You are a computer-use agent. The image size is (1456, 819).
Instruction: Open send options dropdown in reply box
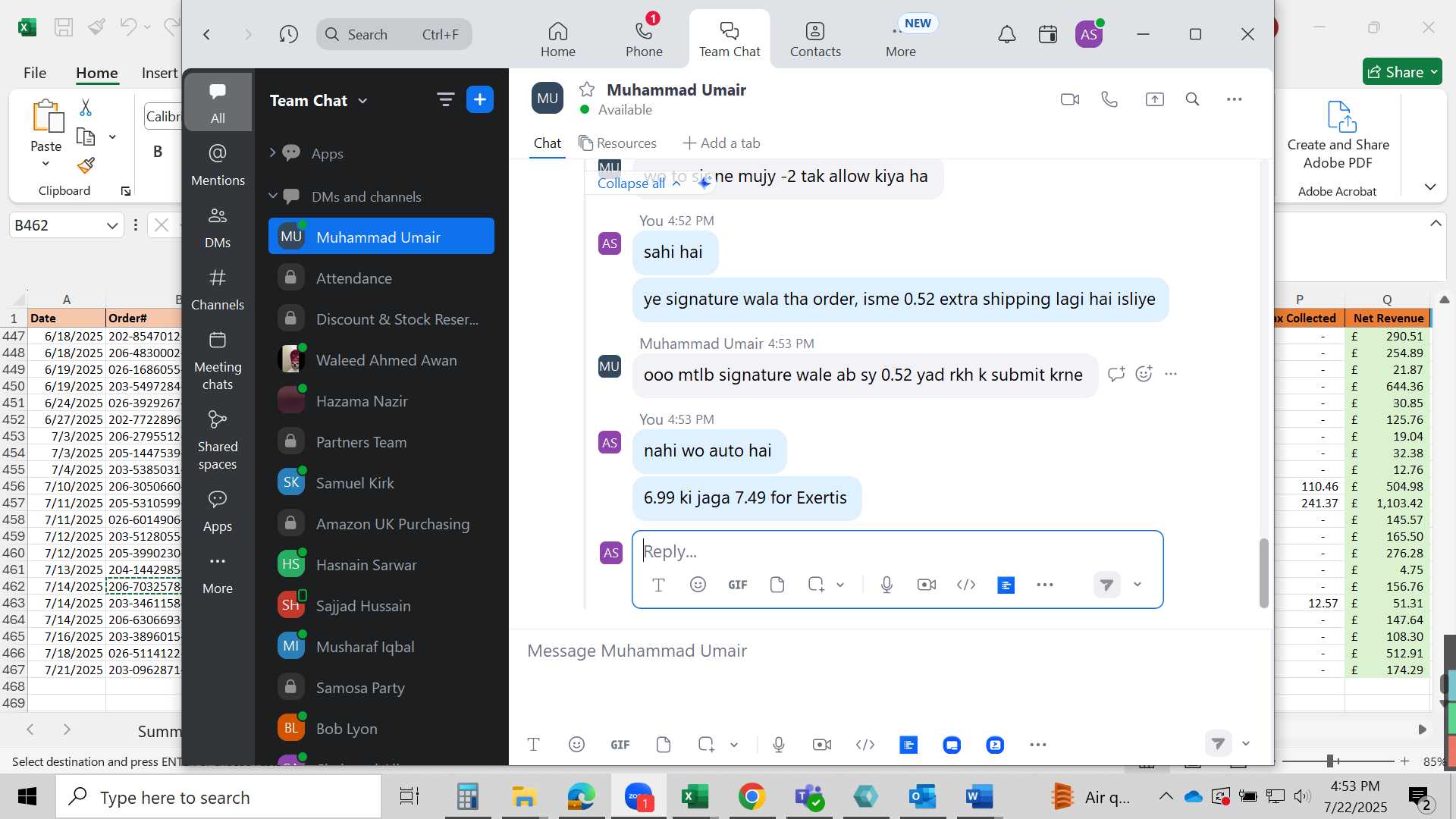(x=1137, y=585)
